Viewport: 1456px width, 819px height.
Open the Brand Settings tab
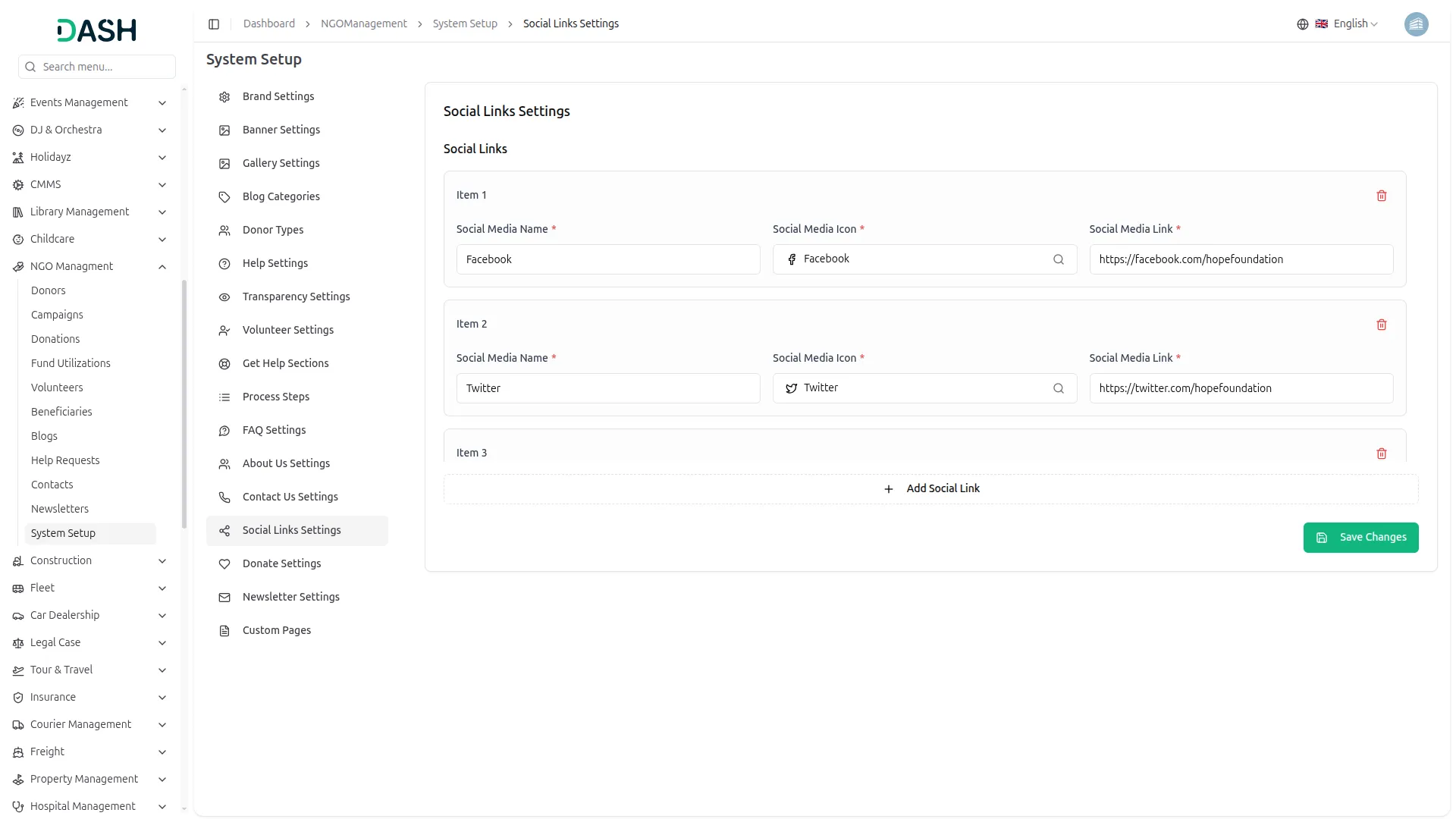(278, 96)
